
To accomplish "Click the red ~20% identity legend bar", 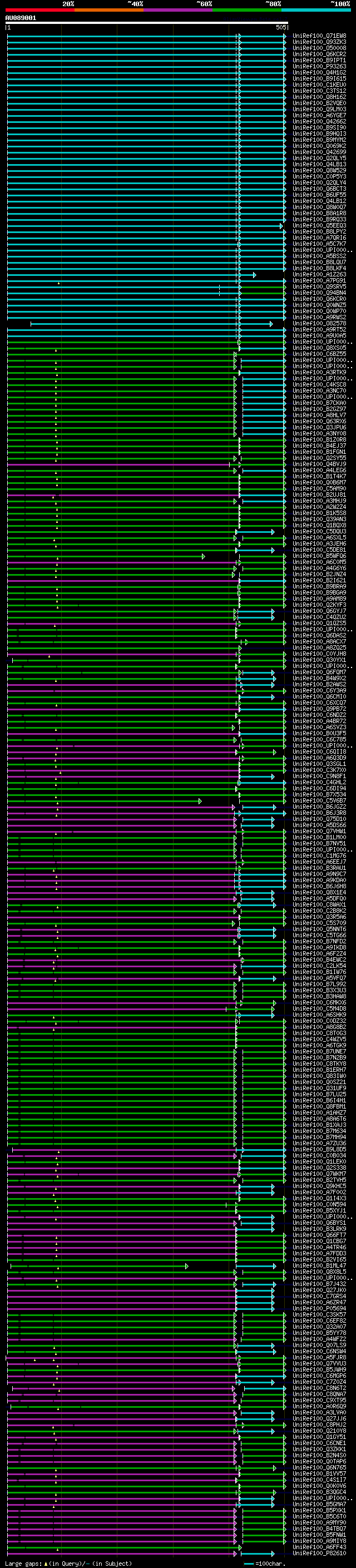I will point(39,11).
